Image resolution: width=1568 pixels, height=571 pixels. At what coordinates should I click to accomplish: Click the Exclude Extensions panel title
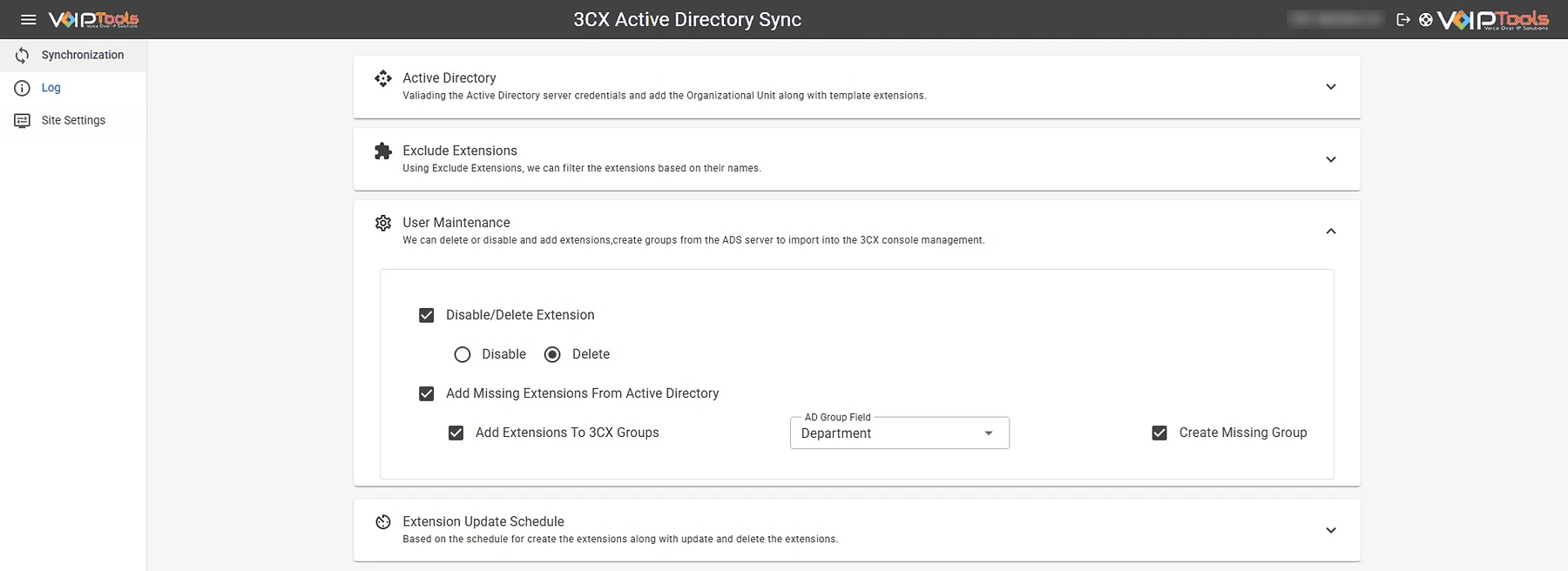click(x=460, y=151)
